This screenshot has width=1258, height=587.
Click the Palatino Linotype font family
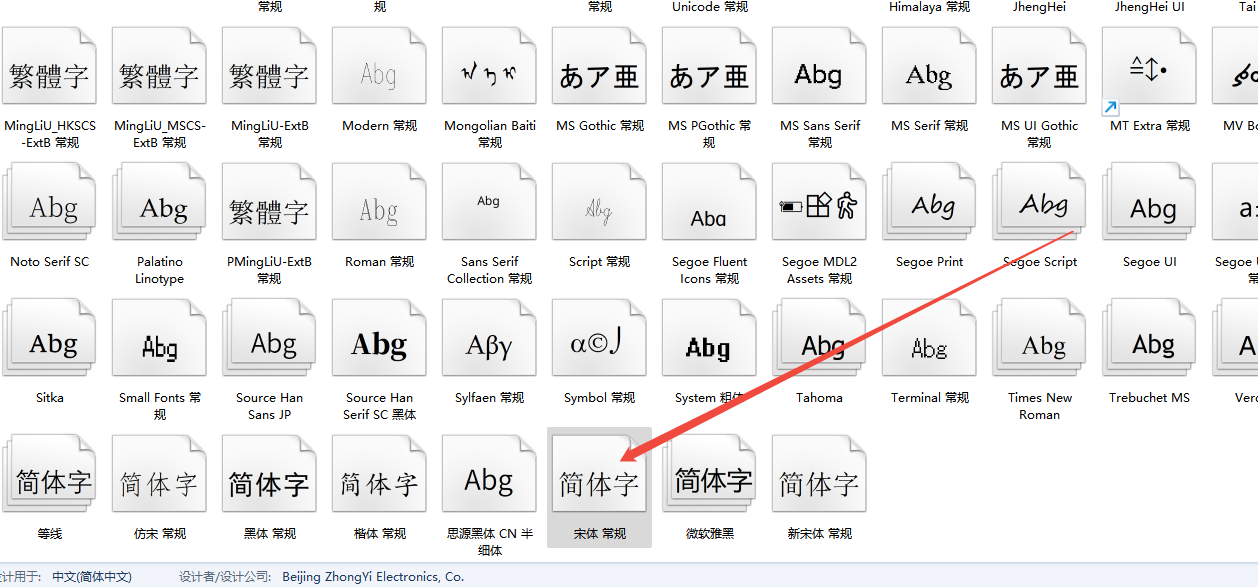click(x=160, y=202)
